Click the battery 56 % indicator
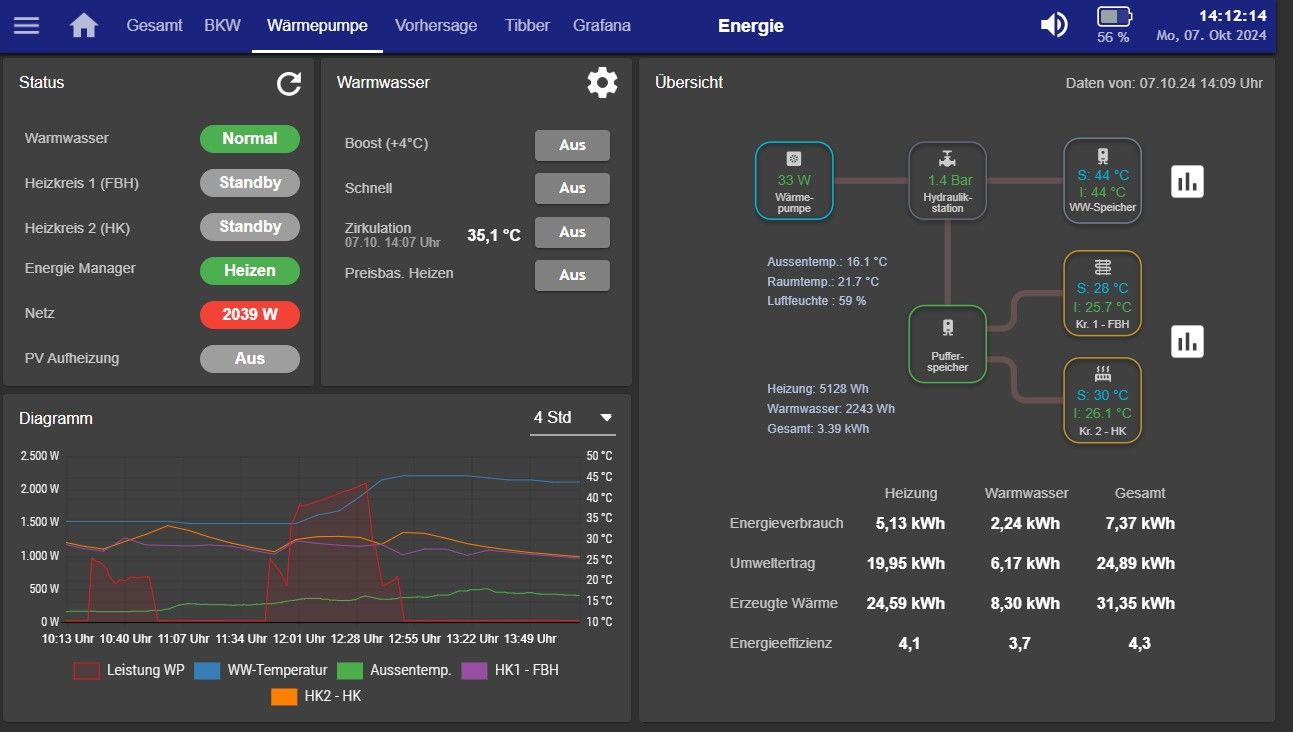This screenshot has height=732, width=1293. (x=1114, y=25)
